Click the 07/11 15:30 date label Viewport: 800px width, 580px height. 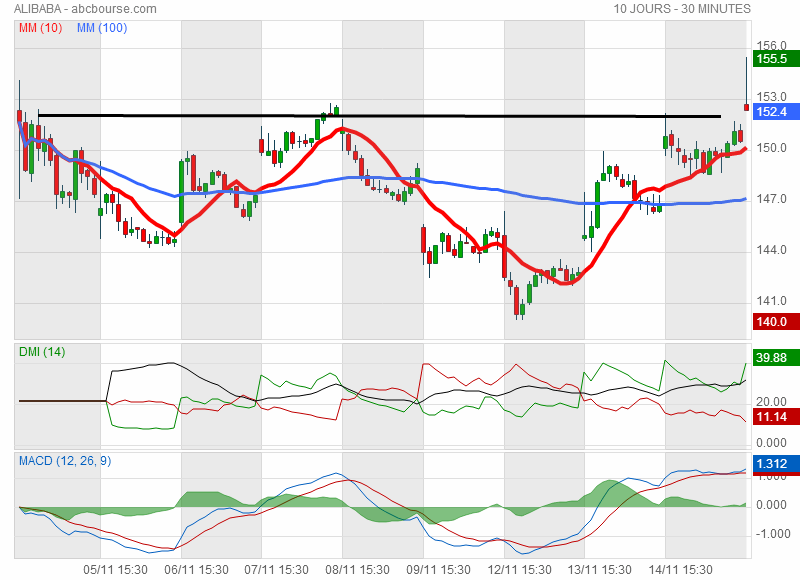[x=277, y=570]
